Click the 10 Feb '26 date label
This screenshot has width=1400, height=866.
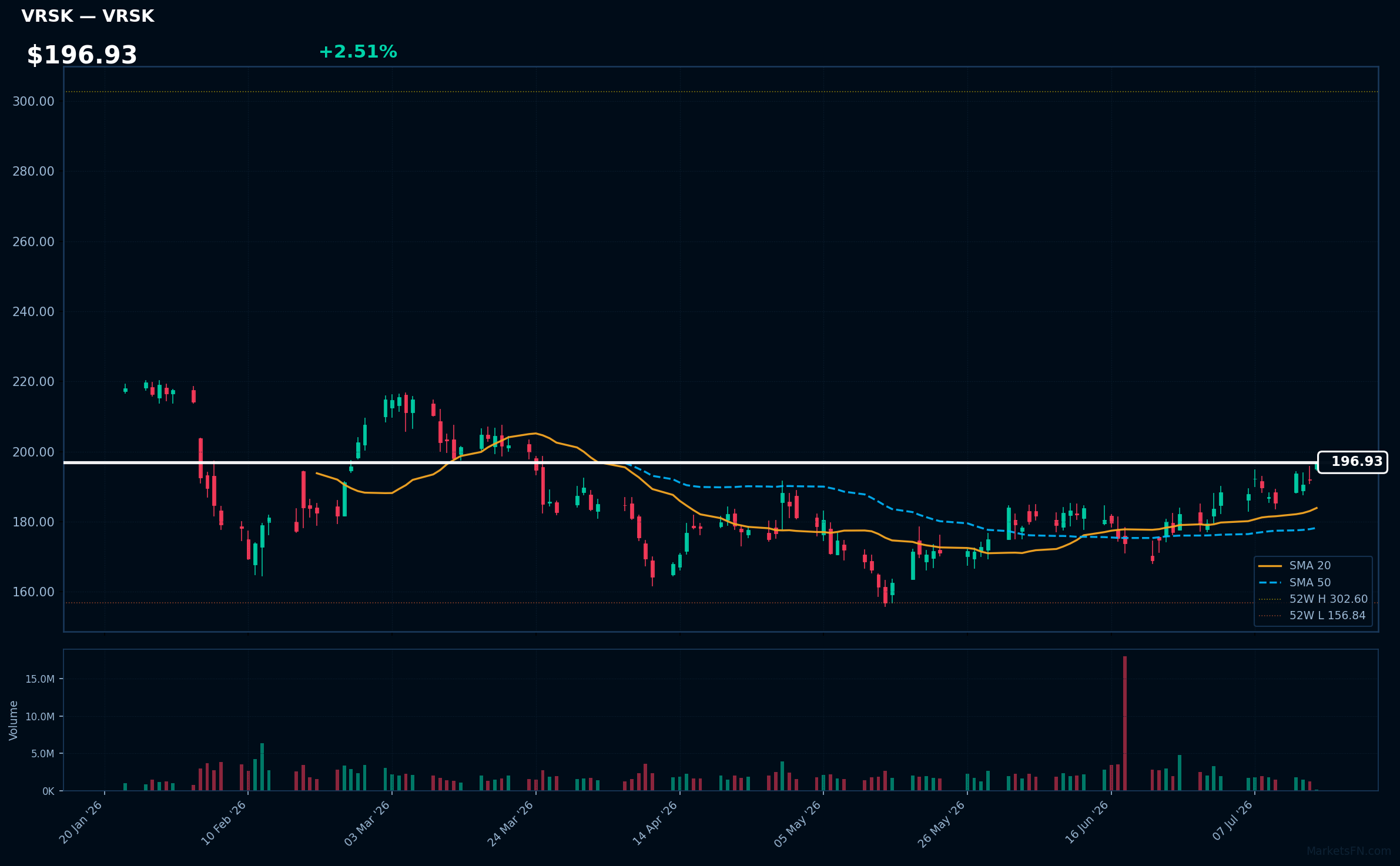[223, 823]
